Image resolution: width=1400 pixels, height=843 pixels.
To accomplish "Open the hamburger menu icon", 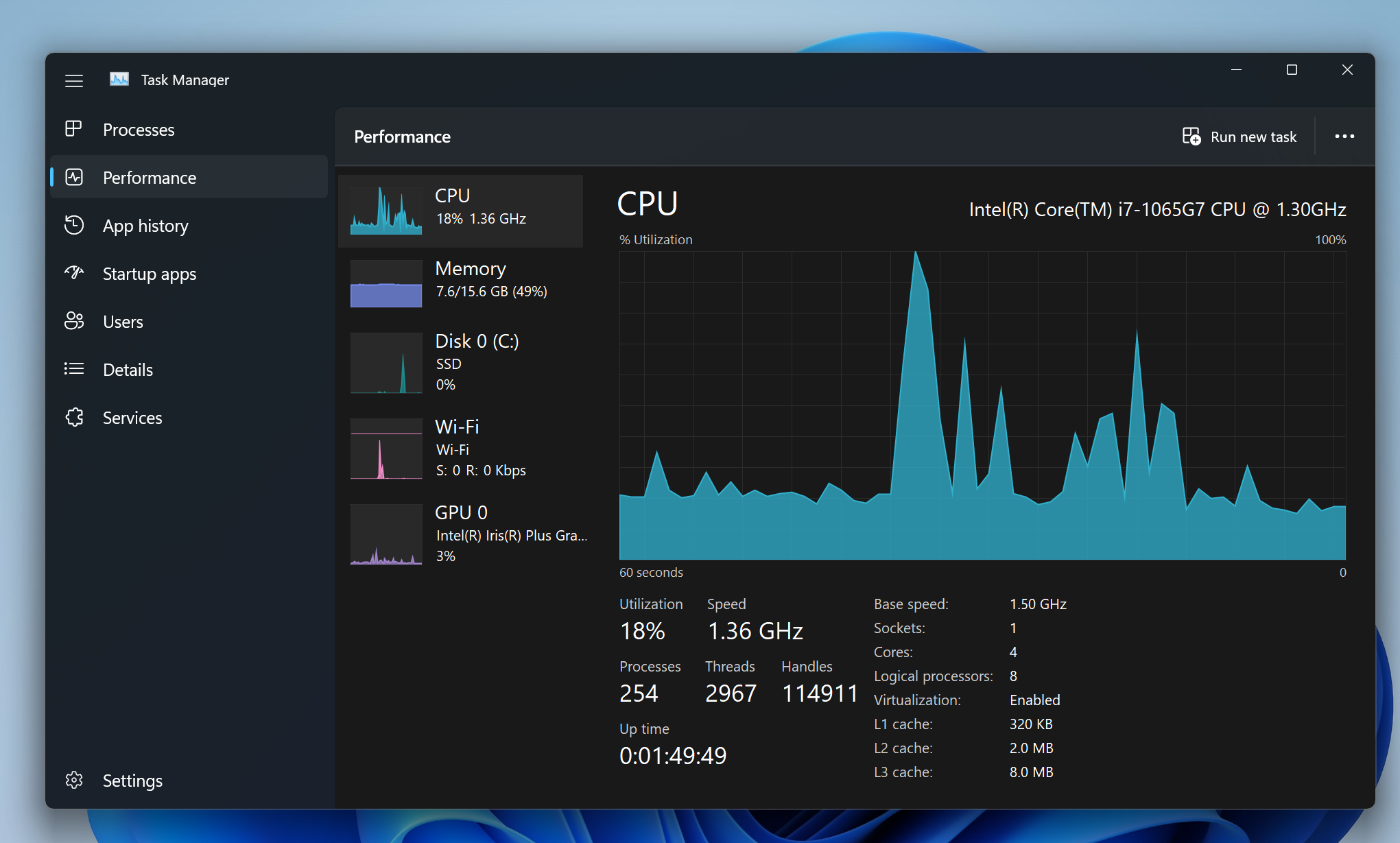I will point(74,80).
